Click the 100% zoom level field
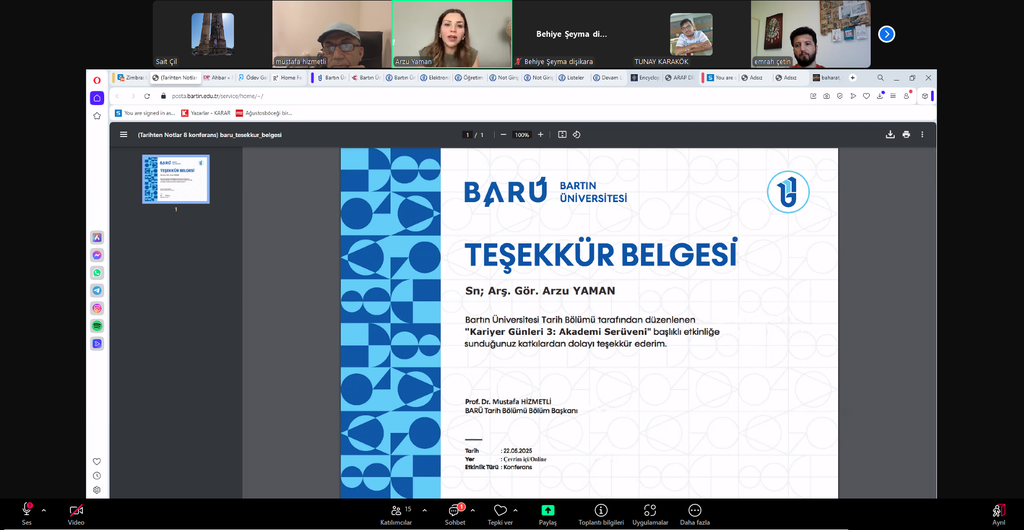This screenshot has height=530, width=1024. pyautogui.click(x=522, y=134)
